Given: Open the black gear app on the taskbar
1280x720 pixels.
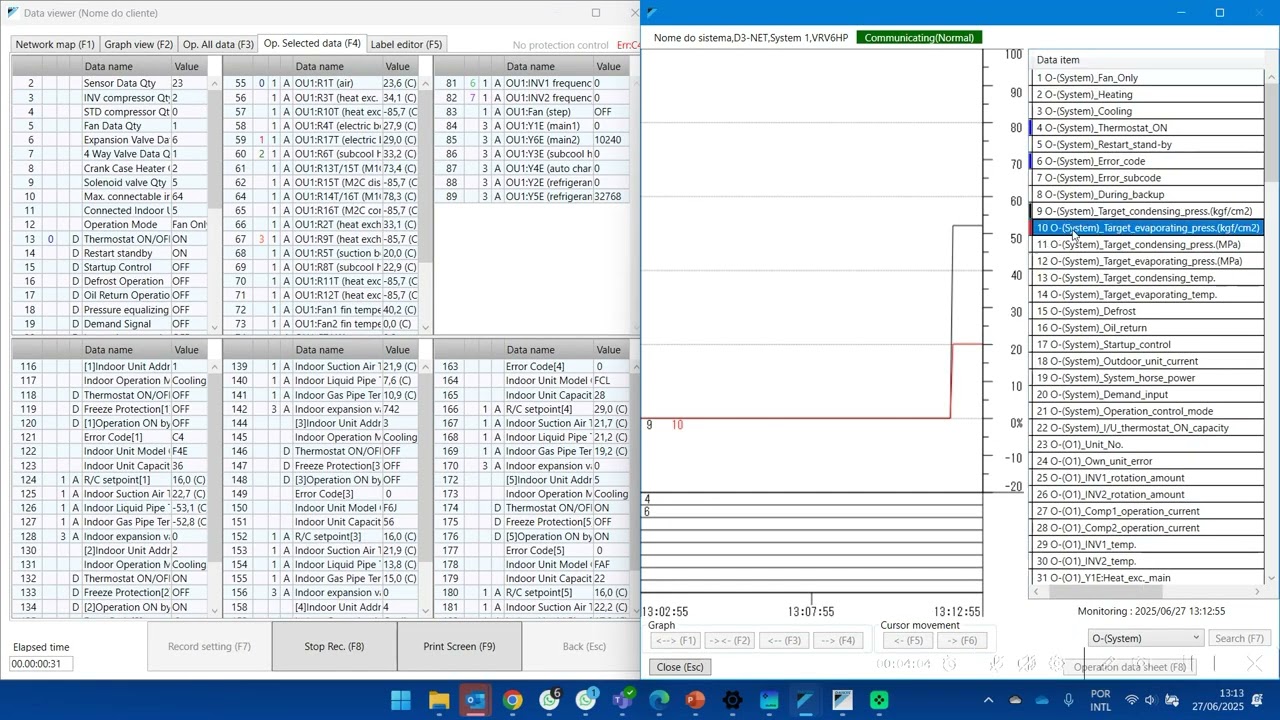Looking at the screenshot, I should tap(732, 700).
